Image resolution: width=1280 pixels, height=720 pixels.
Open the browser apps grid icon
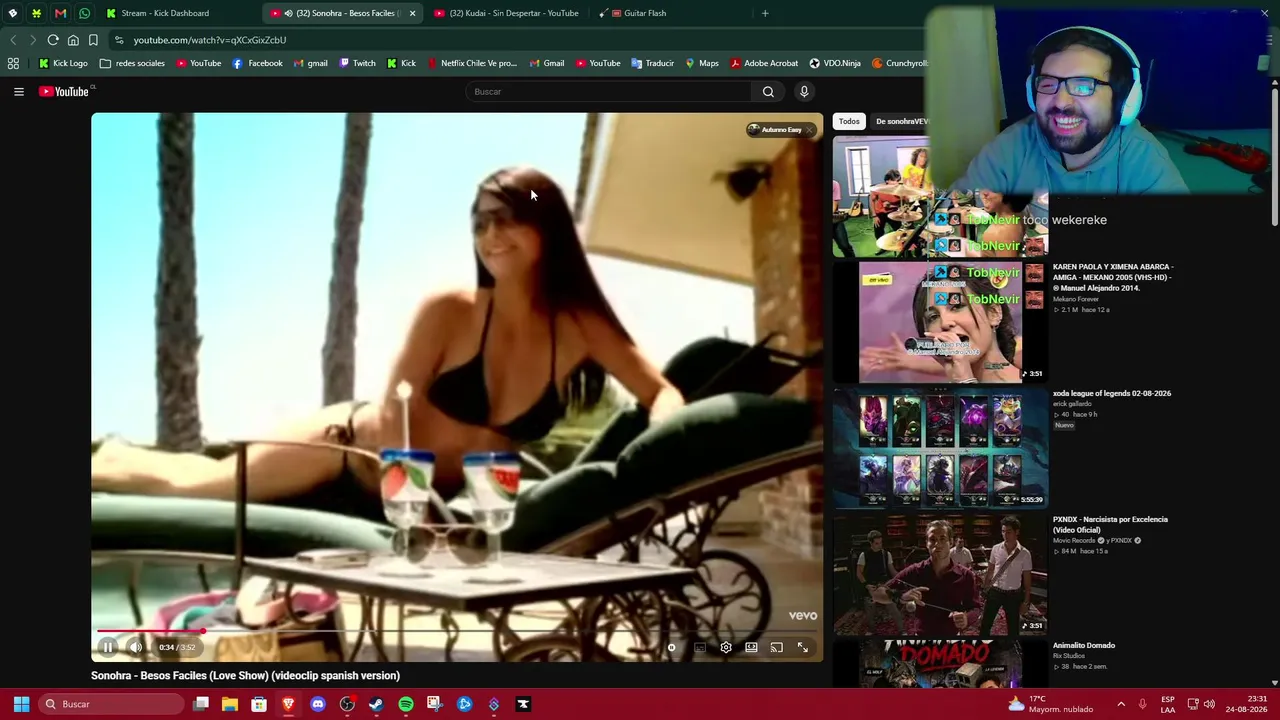click(x=13, y=63)
